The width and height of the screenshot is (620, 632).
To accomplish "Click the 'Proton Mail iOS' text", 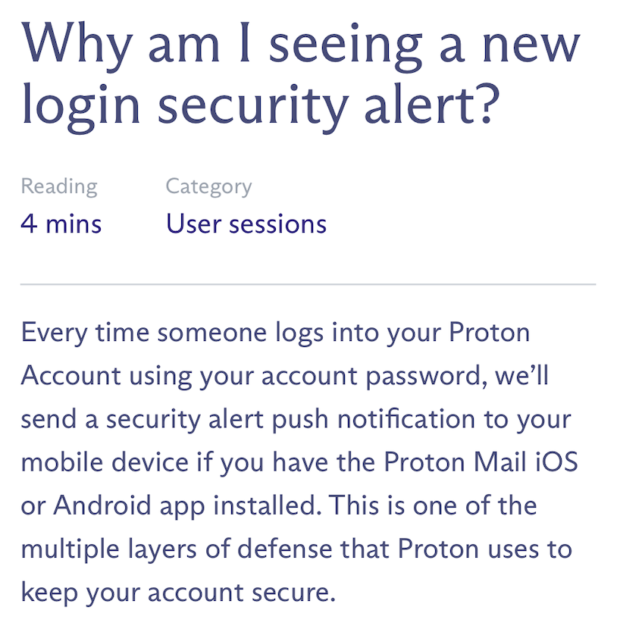I will 481,462.
